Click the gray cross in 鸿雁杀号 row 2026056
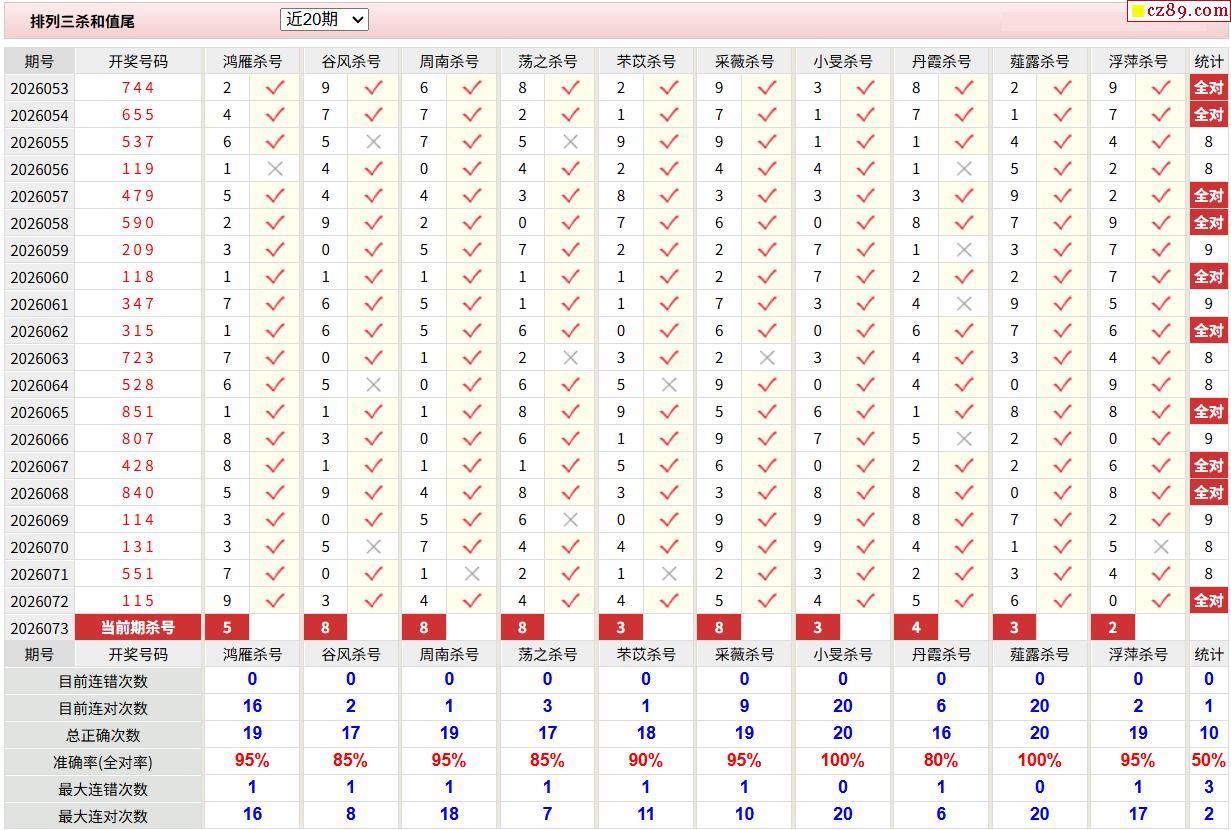The height and width of the screenshot is (830, 1231). pyautogui.click(x=275, y=169)
